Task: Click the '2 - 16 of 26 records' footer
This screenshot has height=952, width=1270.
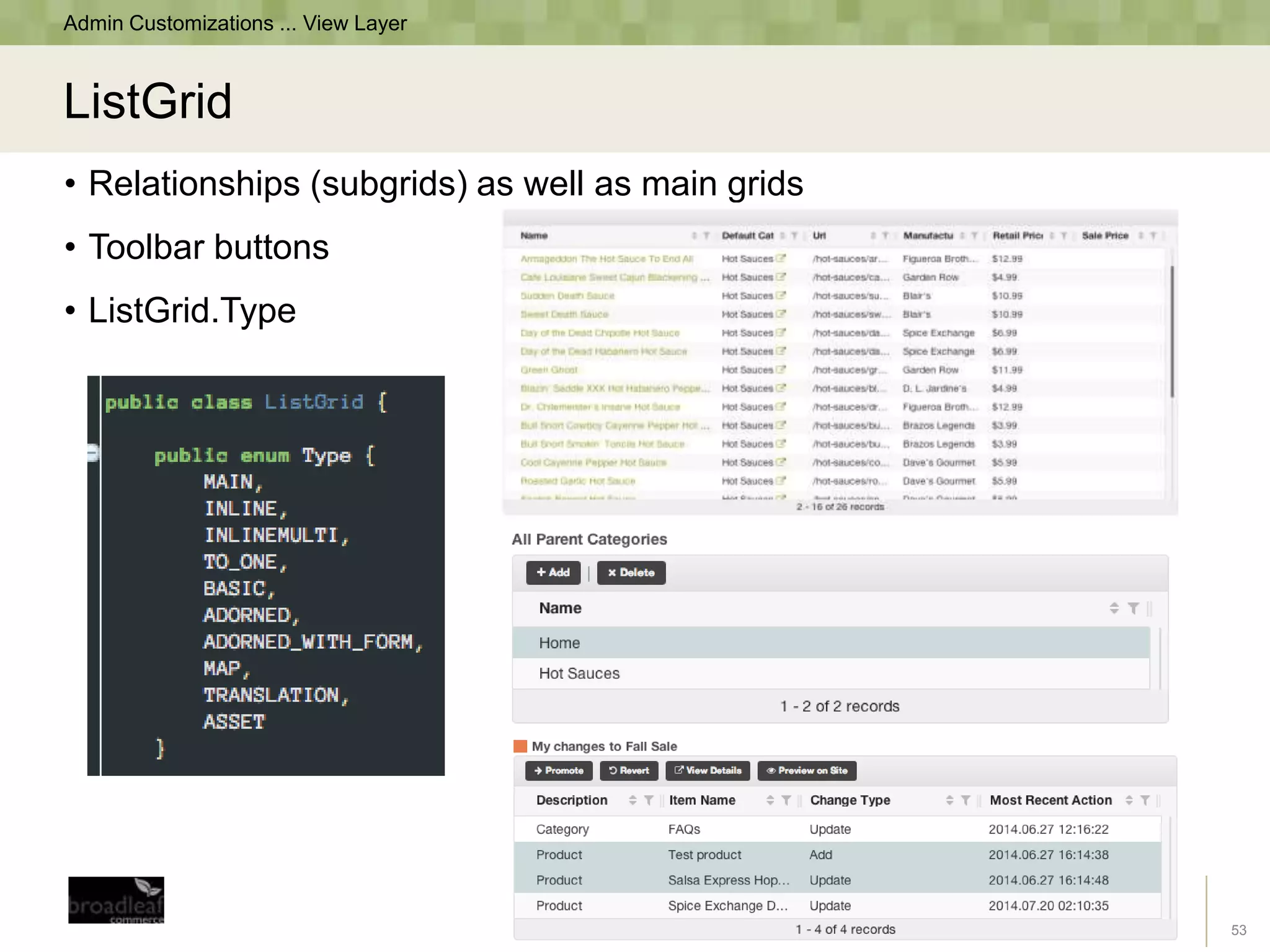Action: click(840, 507)
